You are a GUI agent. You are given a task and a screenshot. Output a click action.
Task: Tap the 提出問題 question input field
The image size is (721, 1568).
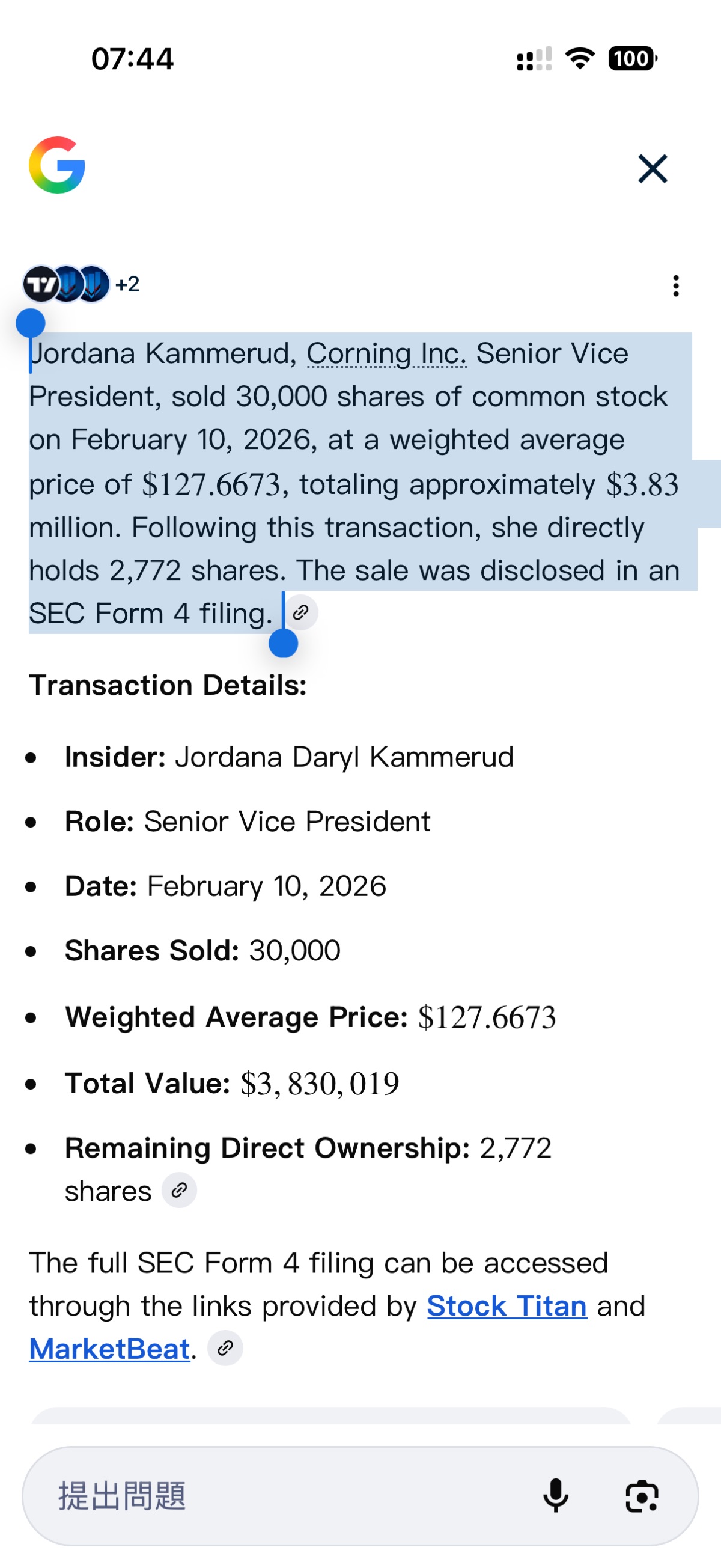pyautogui.click(x=274, y=1495)
